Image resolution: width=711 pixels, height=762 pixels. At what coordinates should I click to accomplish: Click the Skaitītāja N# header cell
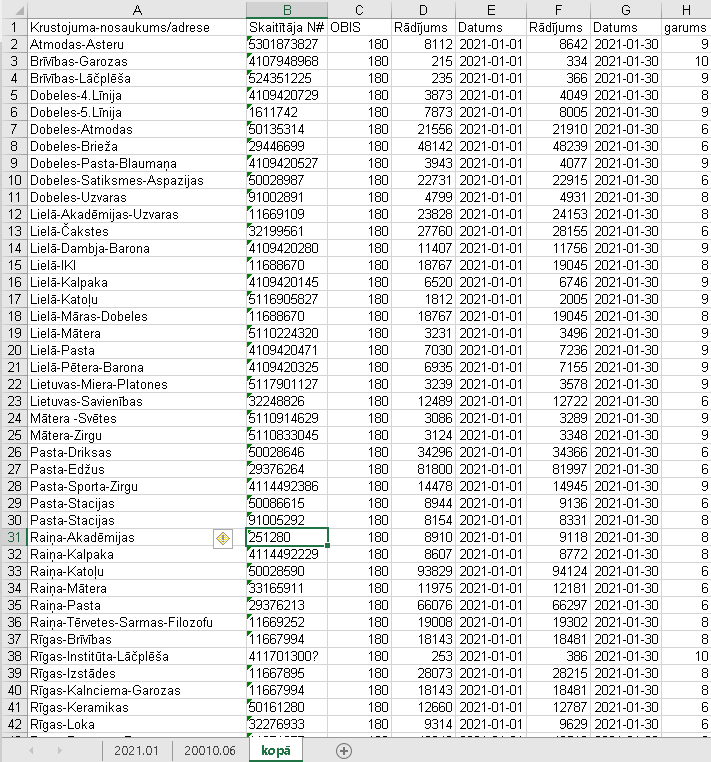(286, 27)
